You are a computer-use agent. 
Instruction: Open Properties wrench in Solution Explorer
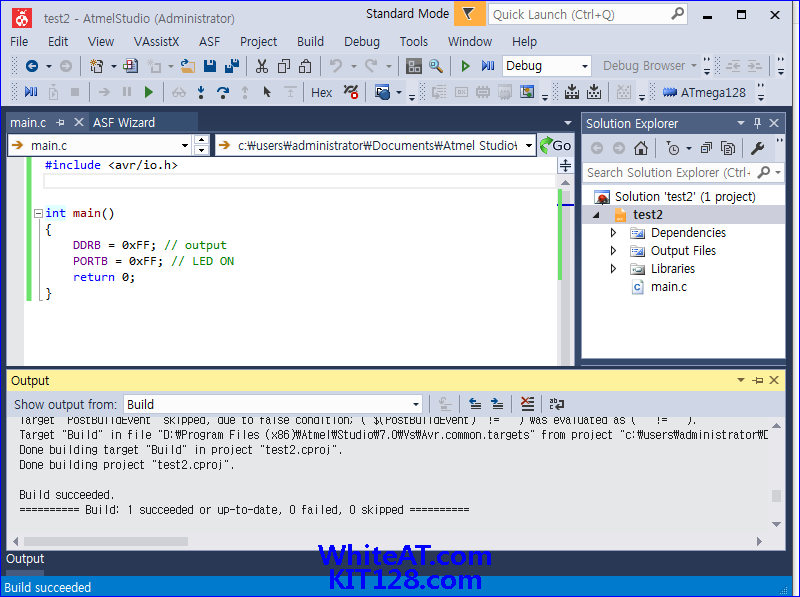(x=758, y=148)
